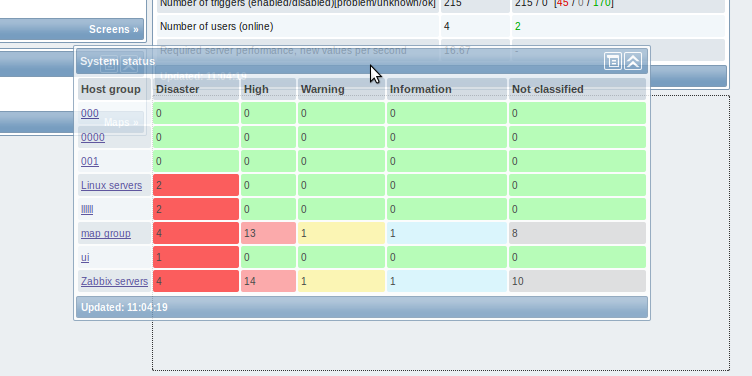Click the System status title bar
Screen dimensions: 752x376
[362, 61]
